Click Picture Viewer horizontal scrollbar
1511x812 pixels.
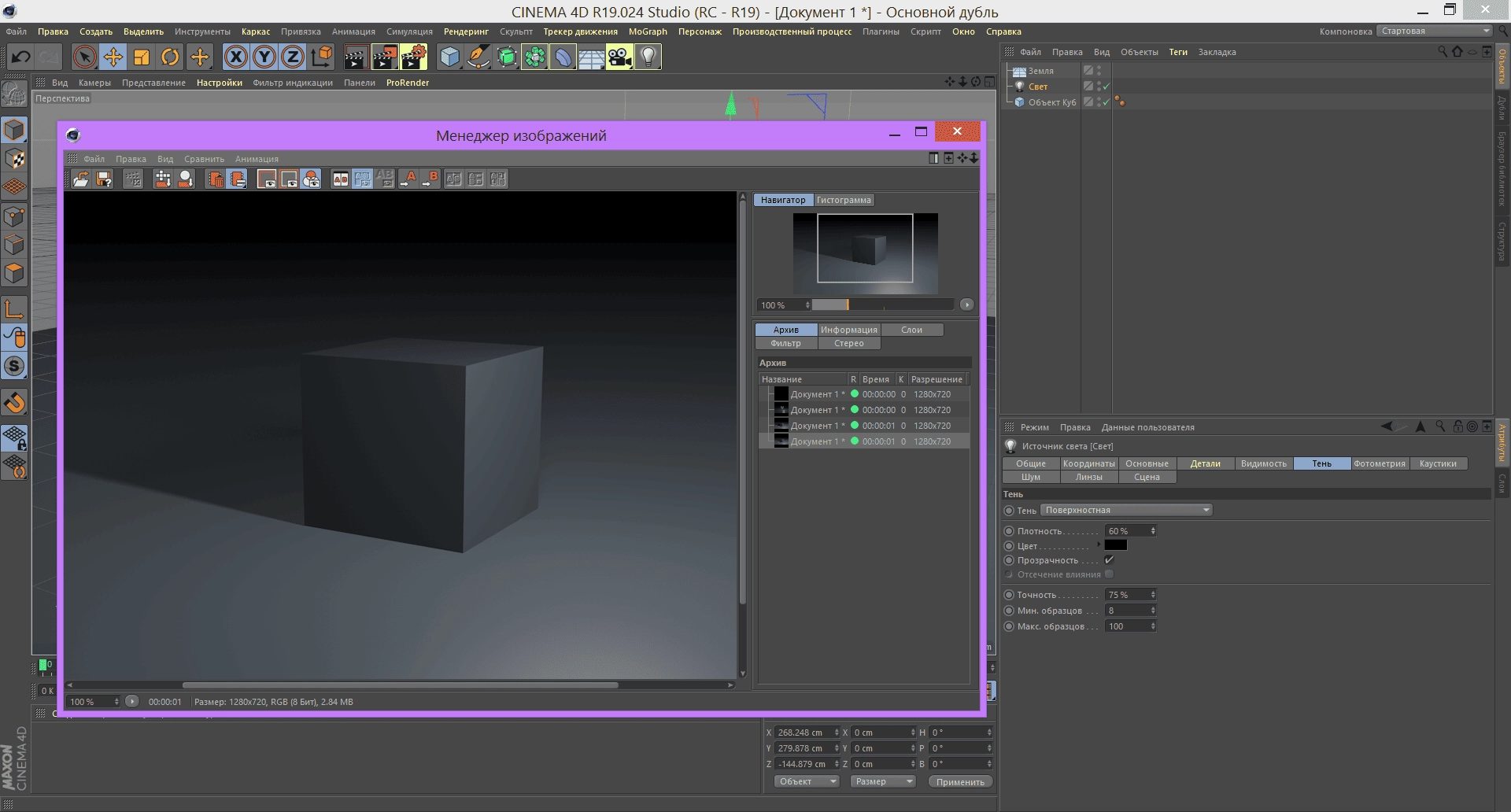pyautogui.click(x=400, y=685)
